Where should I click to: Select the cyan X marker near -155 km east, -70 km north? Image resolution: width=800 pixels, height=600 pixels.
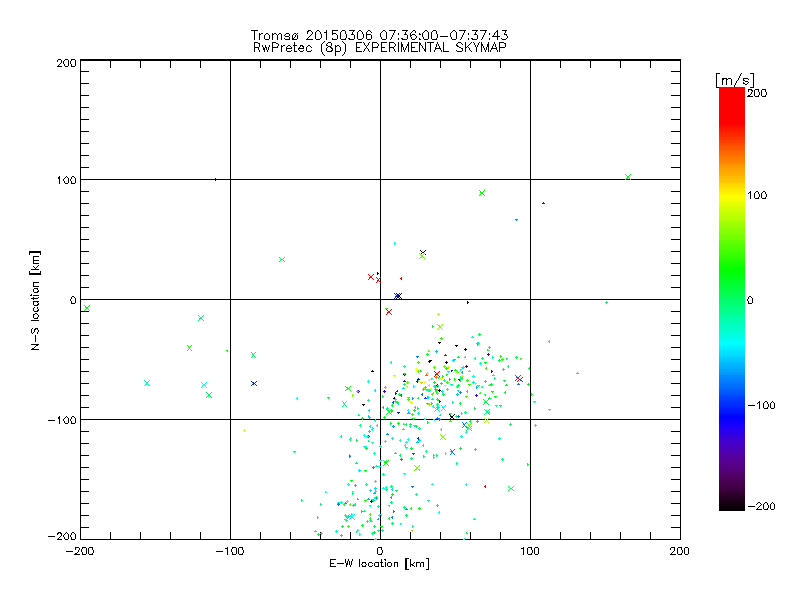pyautogui.click(x=147, y=383)
